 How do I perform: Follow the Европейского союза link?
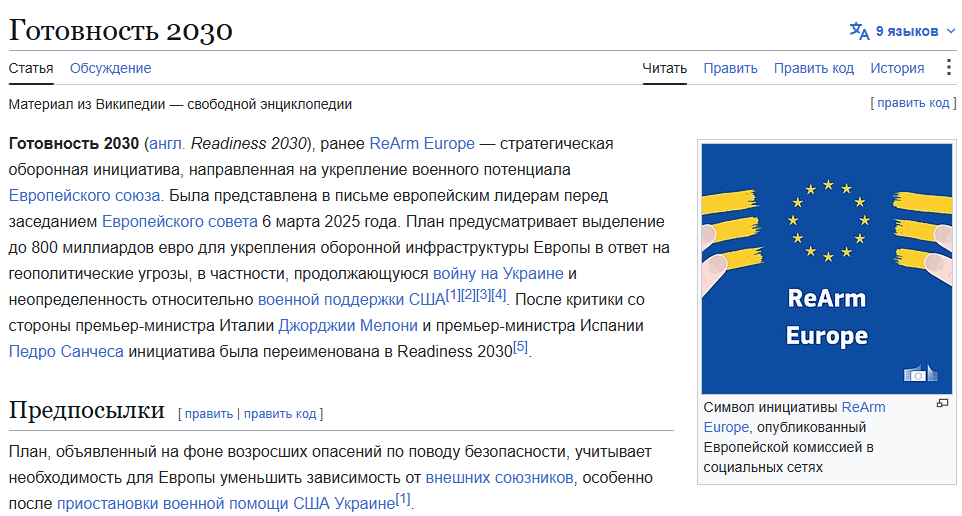[85, 196]
